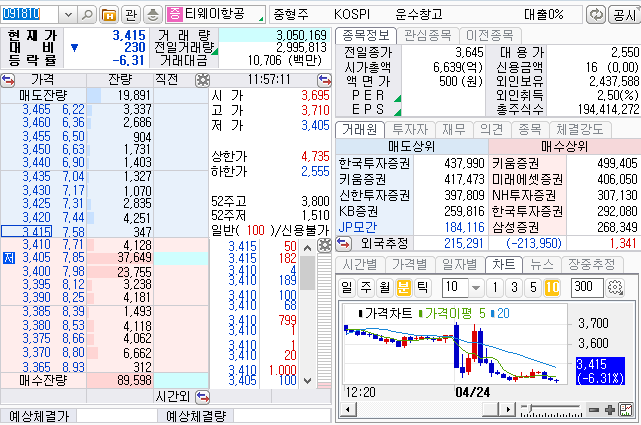Click the pink 증 badge icon
Screen dimensions: 641x425
point(175,14)
